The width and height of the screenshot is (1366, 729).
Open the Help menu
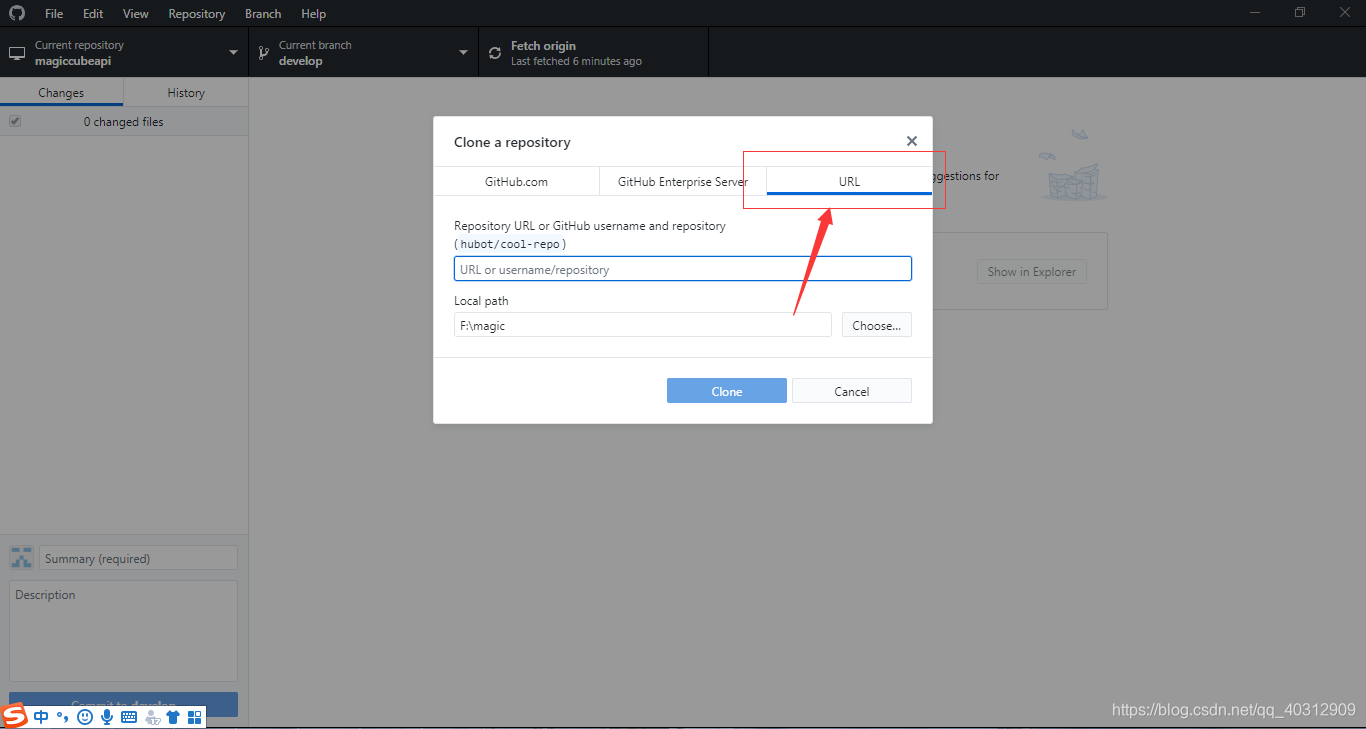pyautogui.click(x=314, y=14)
